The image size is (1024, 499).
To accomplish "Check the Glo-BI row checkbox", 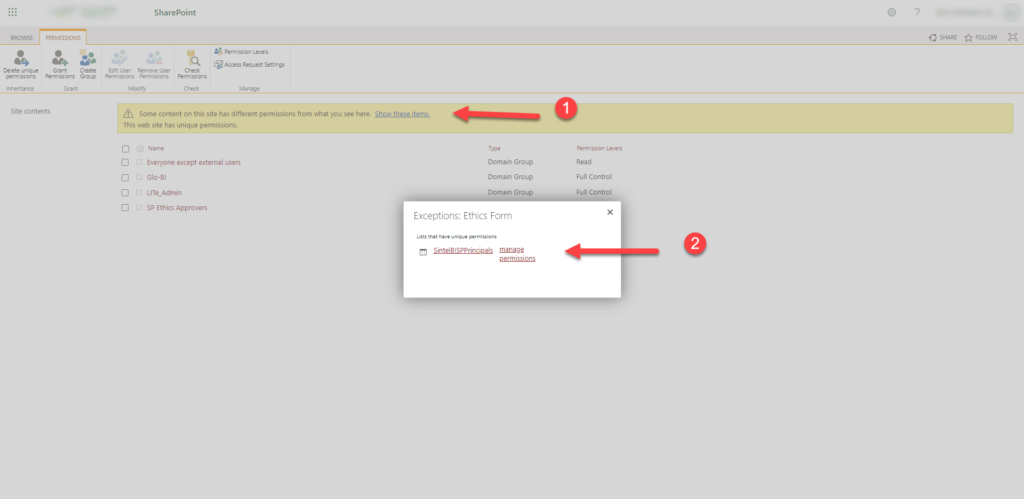I will (125, 178).
